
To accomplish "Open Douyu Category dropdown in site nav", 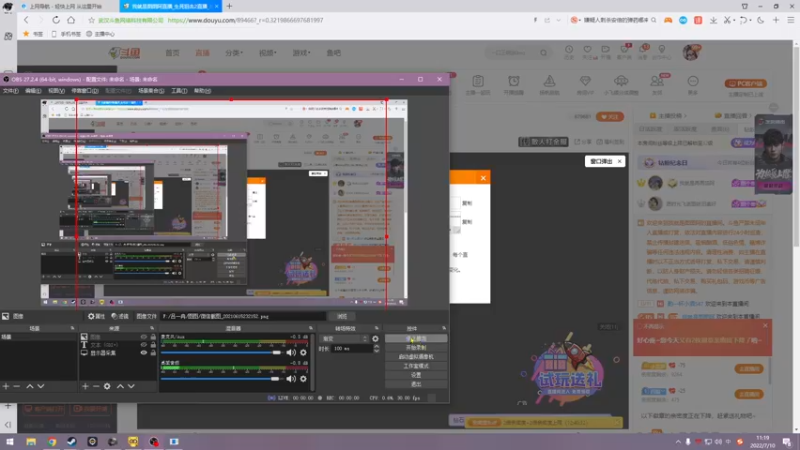I will (234, 53).
